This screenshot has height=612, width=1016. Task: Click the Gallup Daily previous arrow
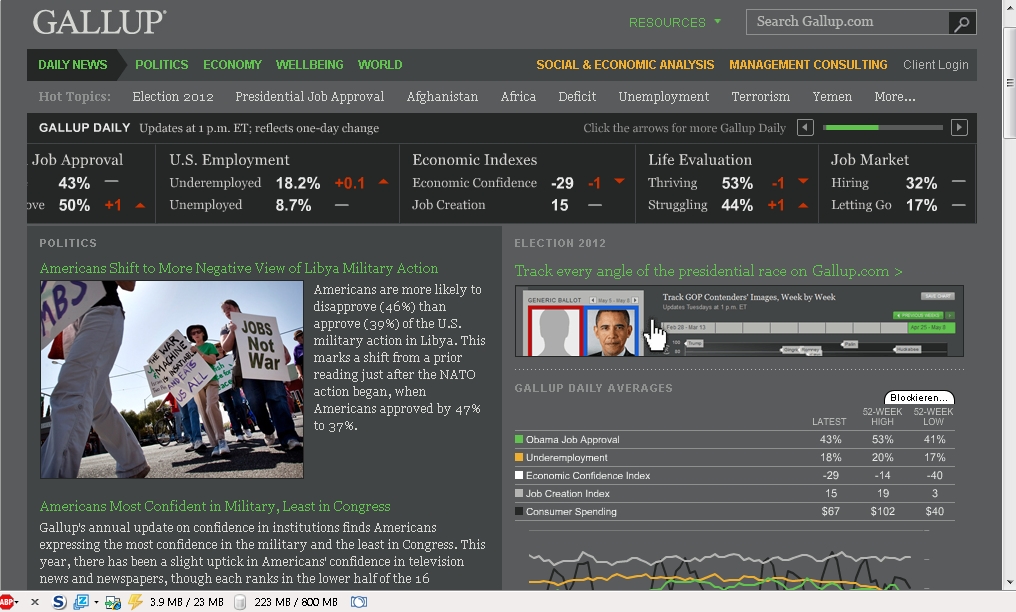805,128
